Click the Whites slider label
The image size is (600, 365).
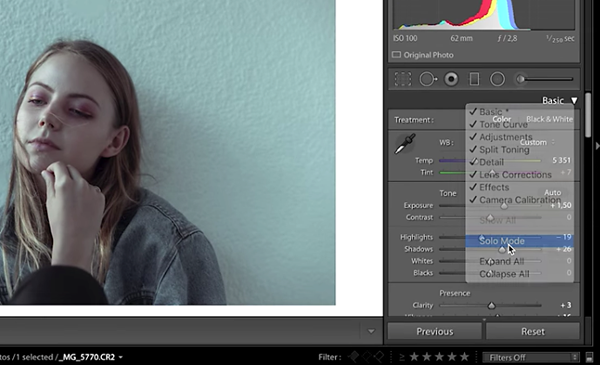[422, 261]
